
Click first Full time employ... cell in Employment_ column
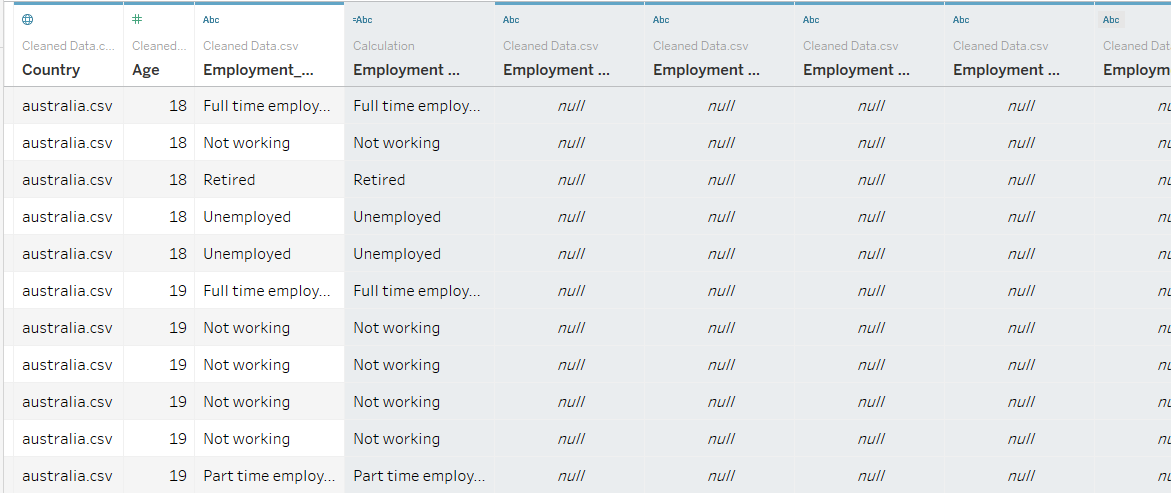click(266, 106)
